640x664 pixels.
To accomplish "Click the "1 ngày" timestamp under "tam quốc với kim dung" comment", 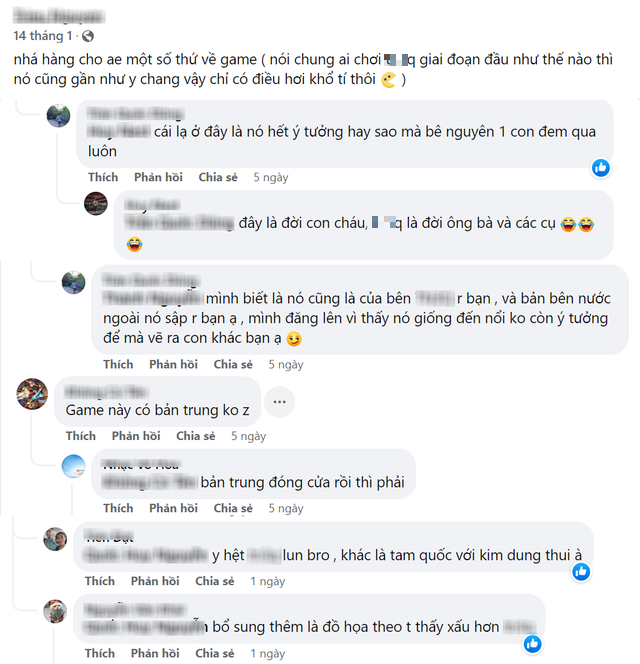I will click(267, 581).
